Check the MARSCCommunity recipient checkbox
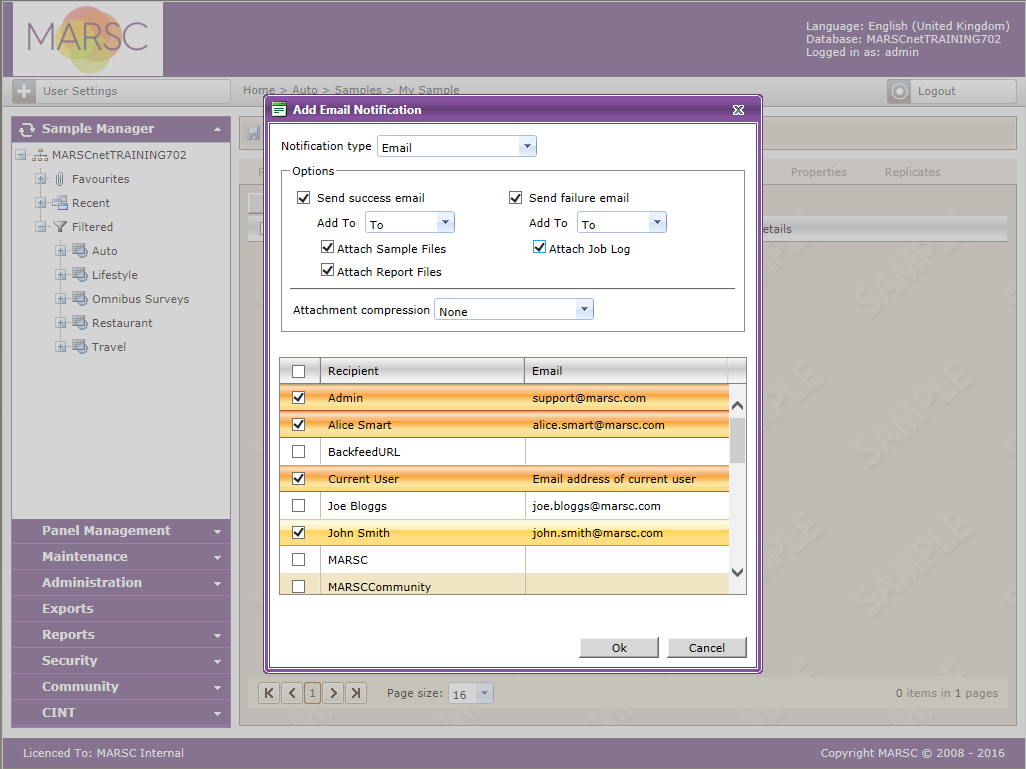 click(298, 586)
